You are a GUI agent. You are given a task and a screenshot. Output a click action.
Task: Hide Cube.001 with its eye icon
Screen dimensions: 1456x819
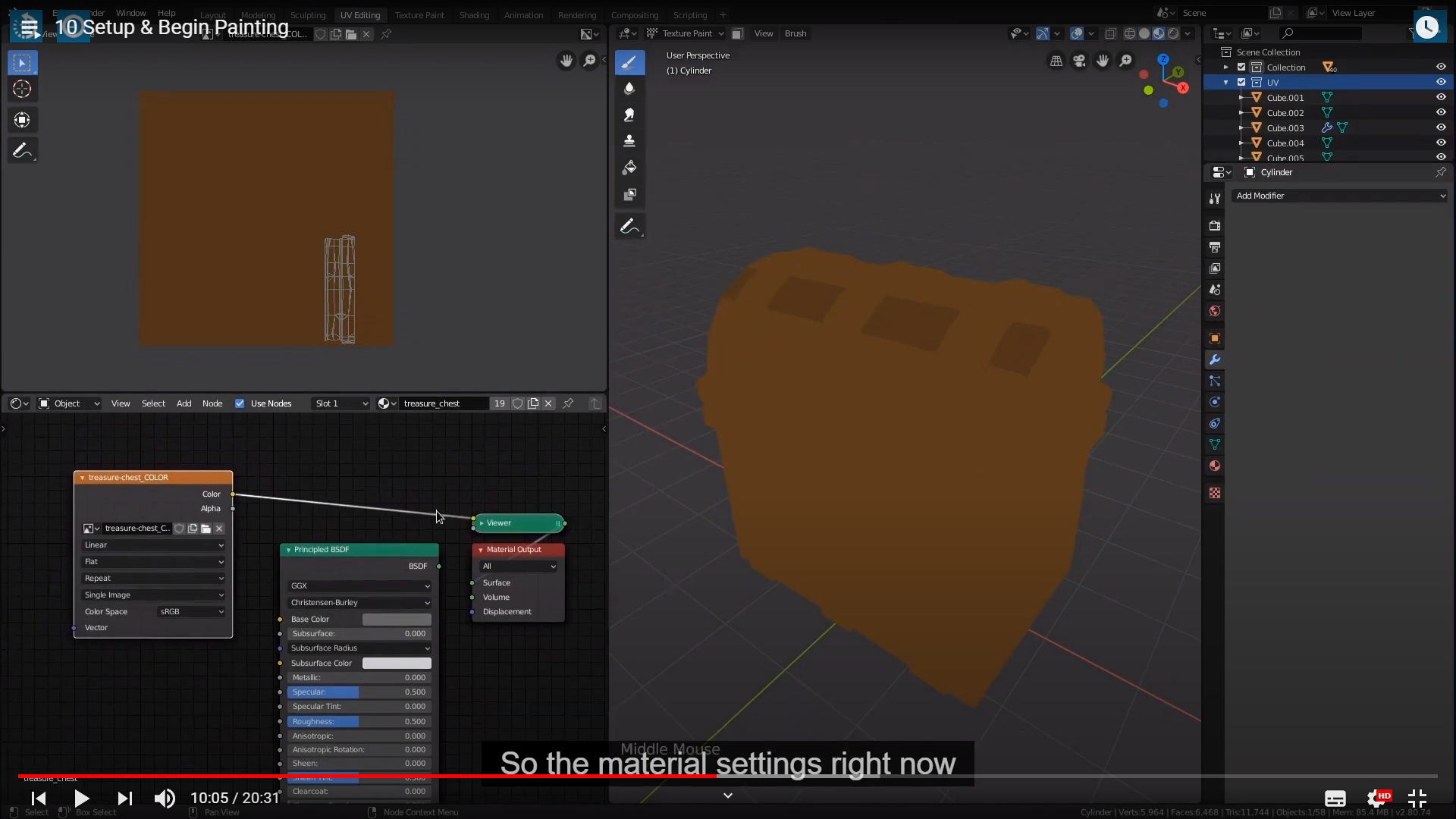point(1441,97)
